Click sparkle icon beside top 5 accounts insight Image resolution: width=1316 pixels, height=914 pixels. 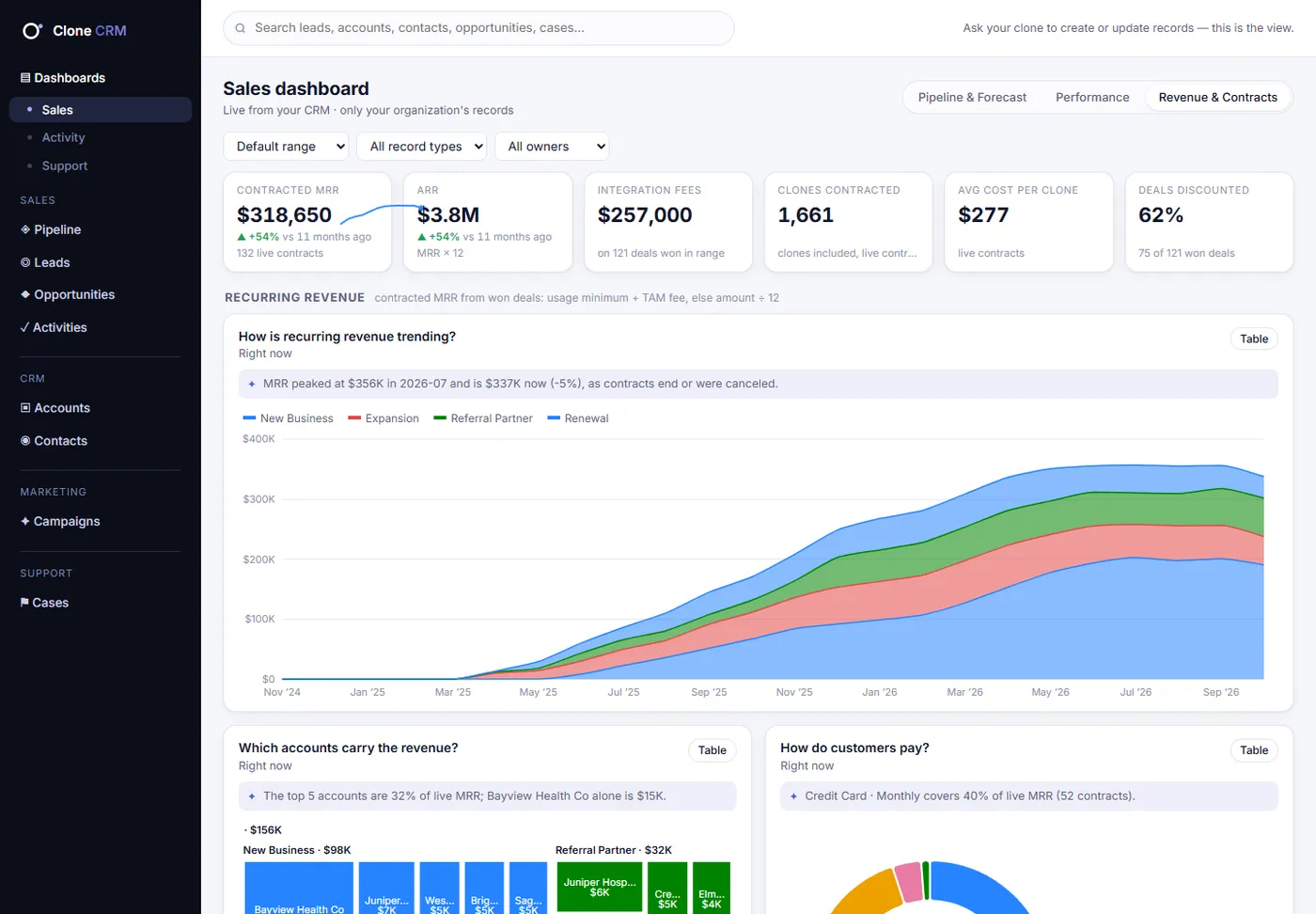[x=252, y=796]
